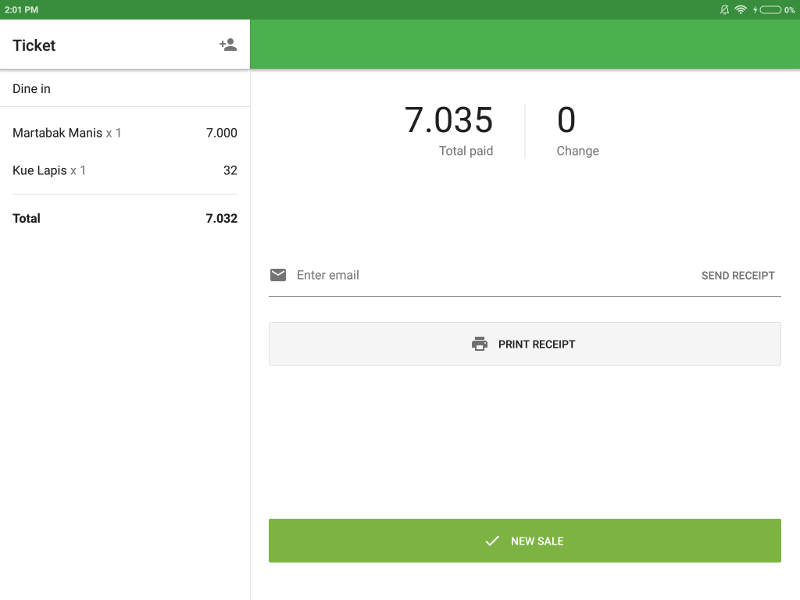Click the charging battery indicator
This screenshot has height=600, width=800.
pyautogui.click(x=768, y=8)
